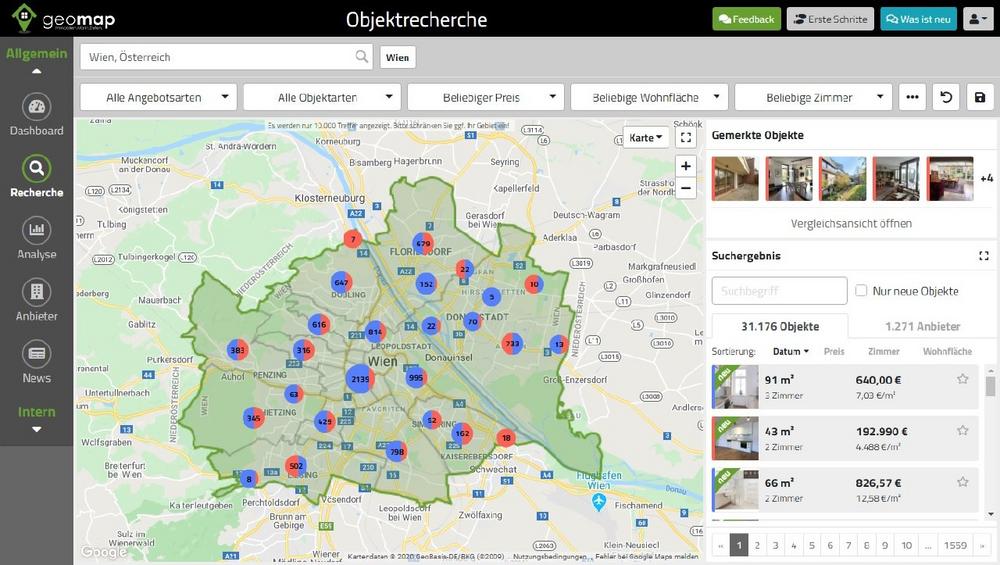Open the News sidebar icon

point(37,354)
